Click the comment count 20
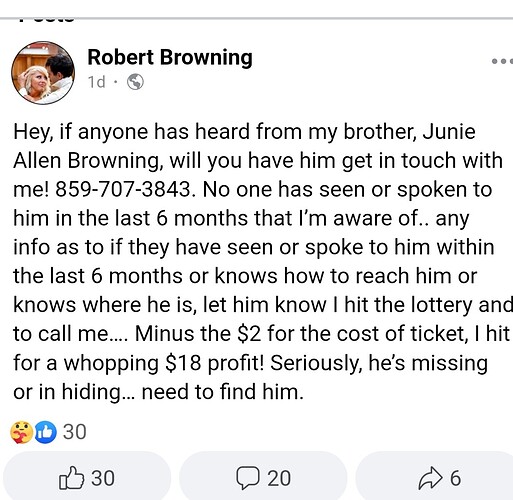Viewport: 513px width, 500px height. coord(279,478)
